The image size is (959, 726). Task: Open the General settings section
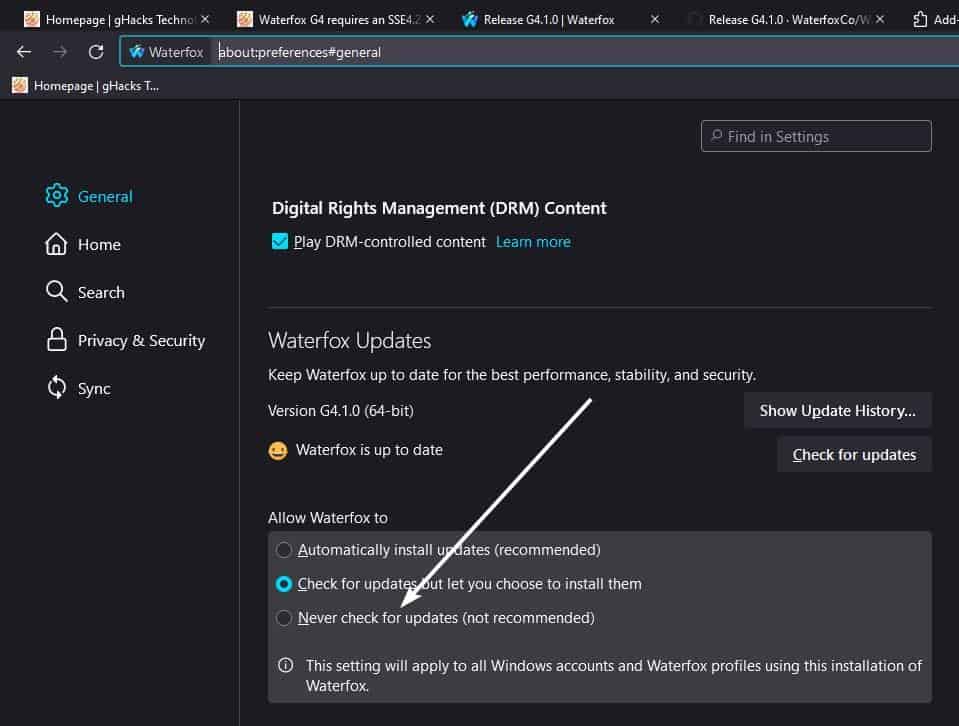click(x=104, y=196)
